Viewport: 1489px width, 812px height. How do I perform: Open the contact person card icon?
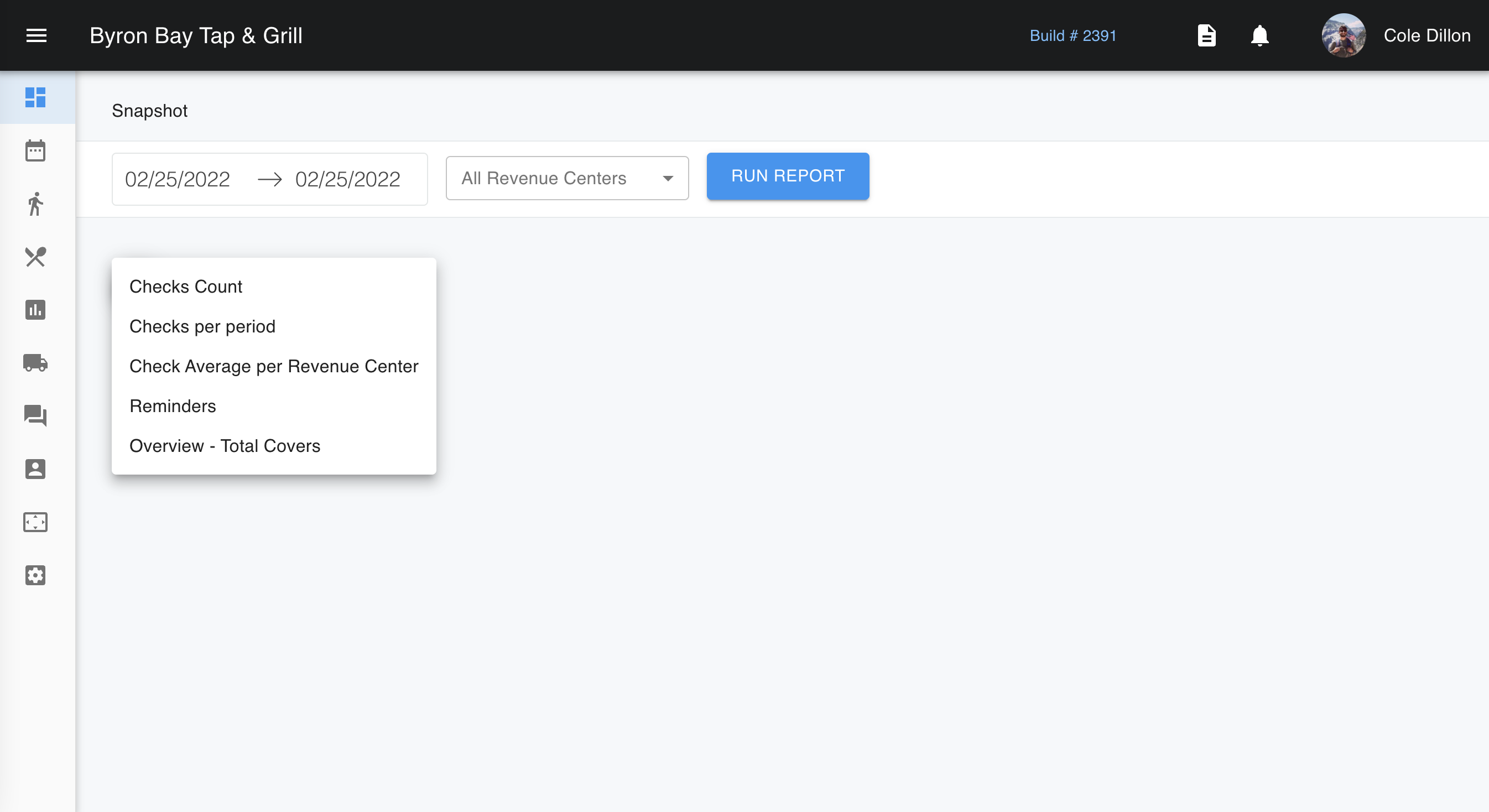click(36, 469)
